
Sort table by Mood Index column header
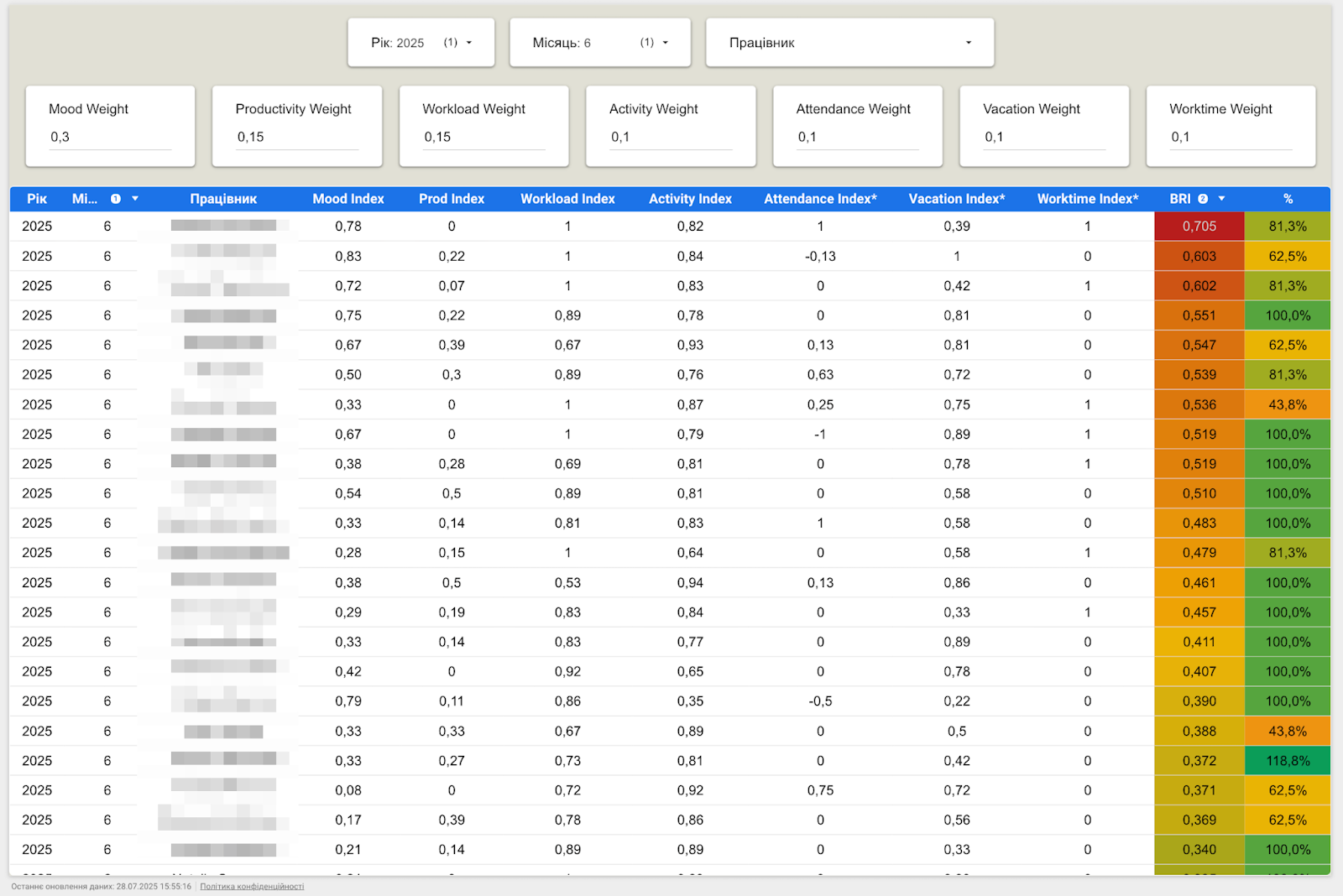coord(348,199)
